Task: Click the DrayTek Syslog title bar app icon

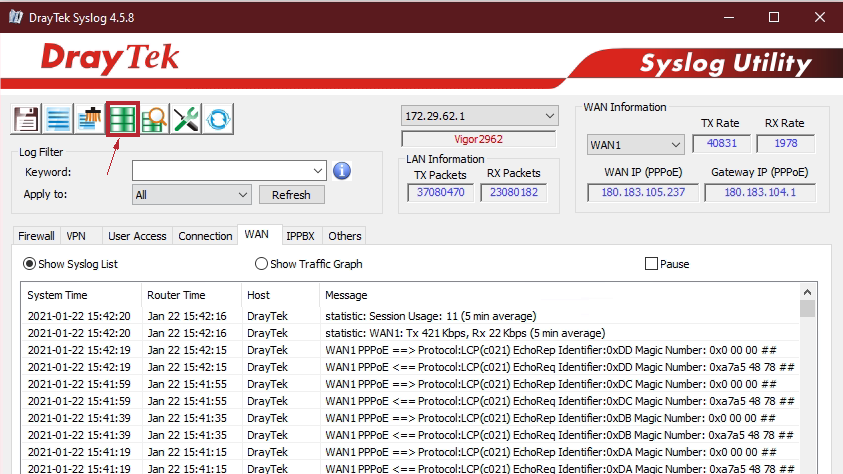Action: click(x=16, y=17)
